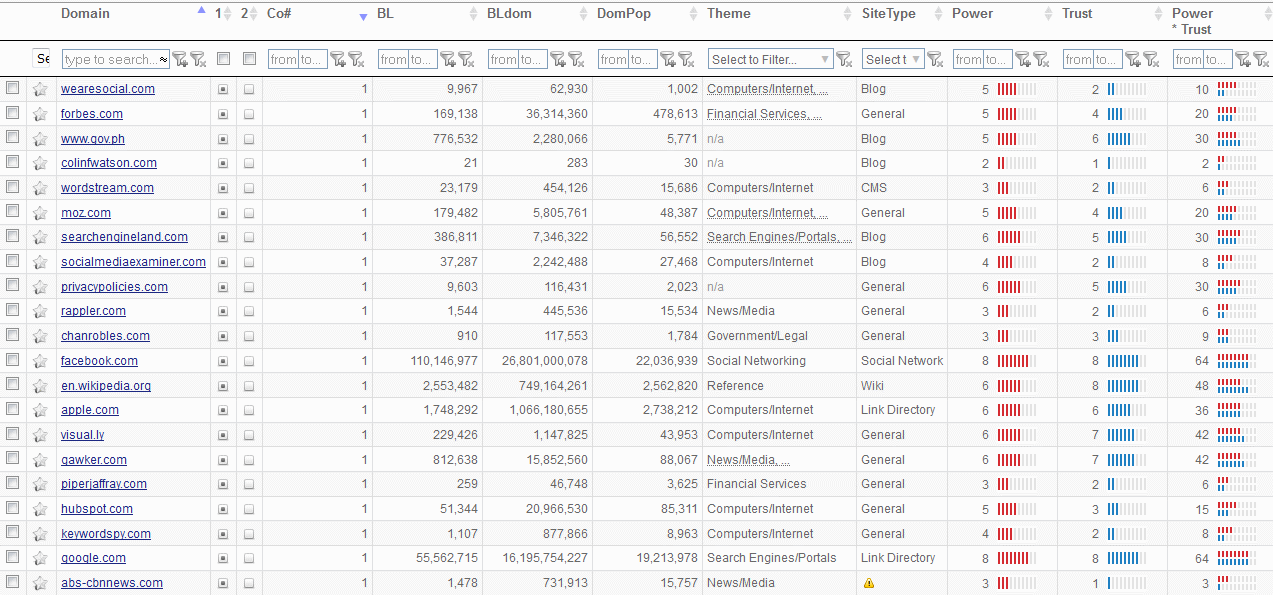Image resolution: width=1273 pixels, height=595 pixels.
Task: Click the add filter icon for Domain column
Action: (179, 60)
